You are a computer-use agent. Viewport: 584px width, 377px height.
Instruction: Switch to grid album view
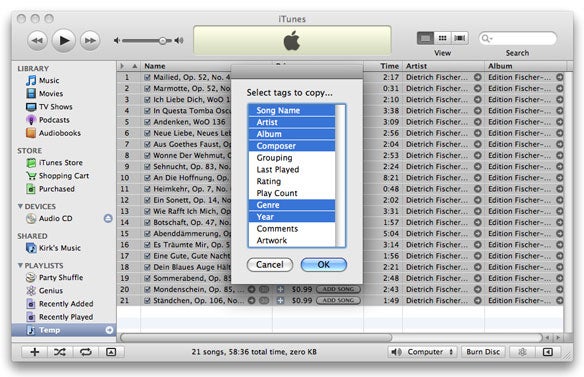pos(442,38)
